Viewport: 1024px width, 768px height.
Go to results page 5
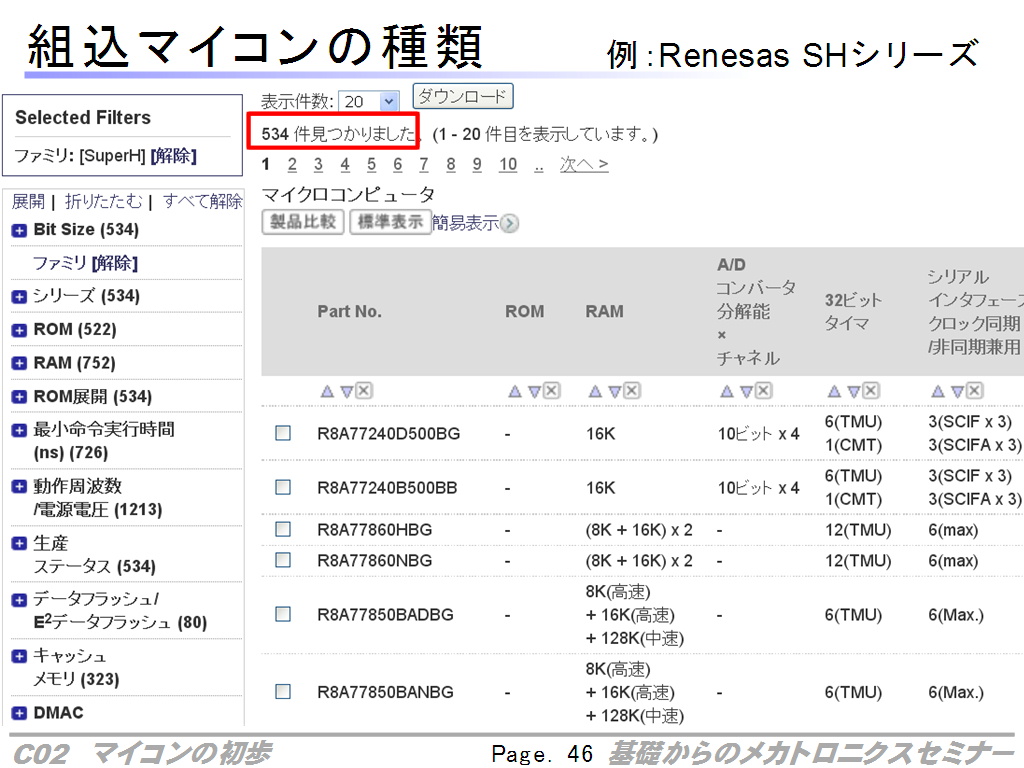point(371,165)
